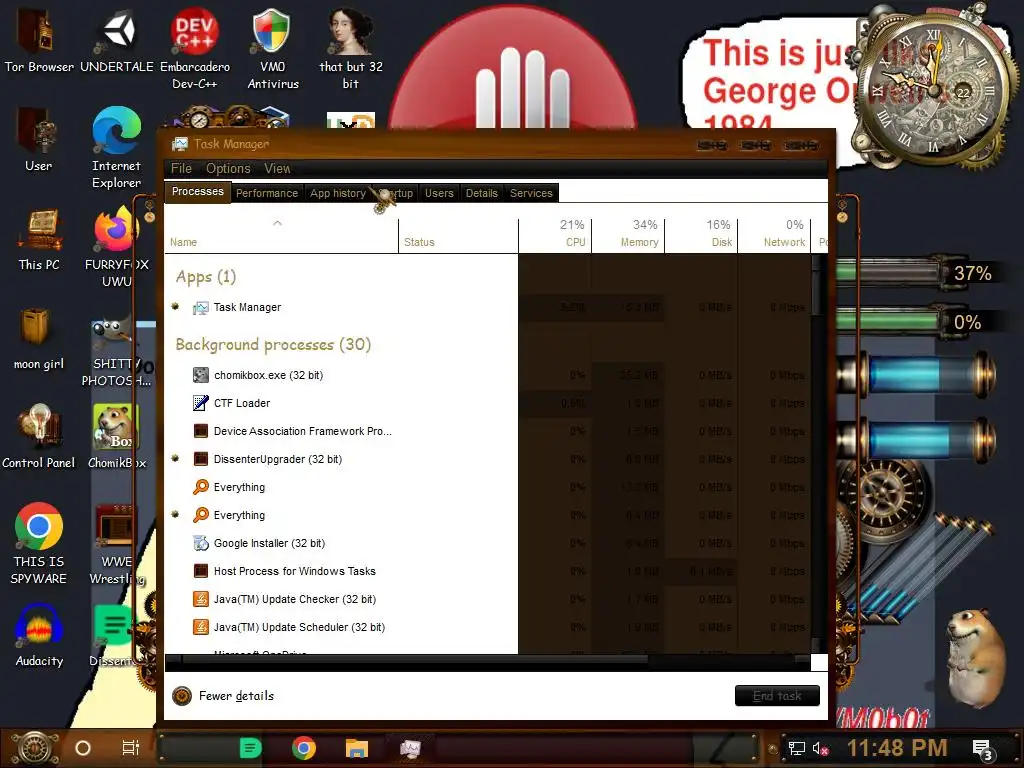
Task: Expand the second Everything process row
Action: pos(175,515)
